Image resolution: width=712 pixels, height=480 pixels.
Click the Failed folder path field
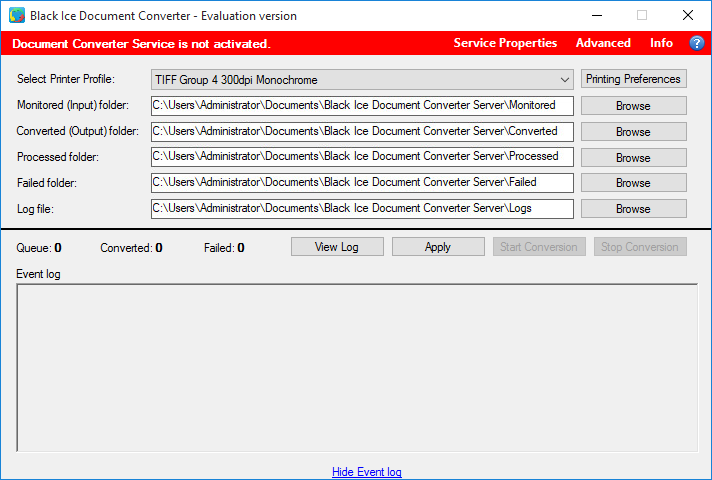(362, 183)
